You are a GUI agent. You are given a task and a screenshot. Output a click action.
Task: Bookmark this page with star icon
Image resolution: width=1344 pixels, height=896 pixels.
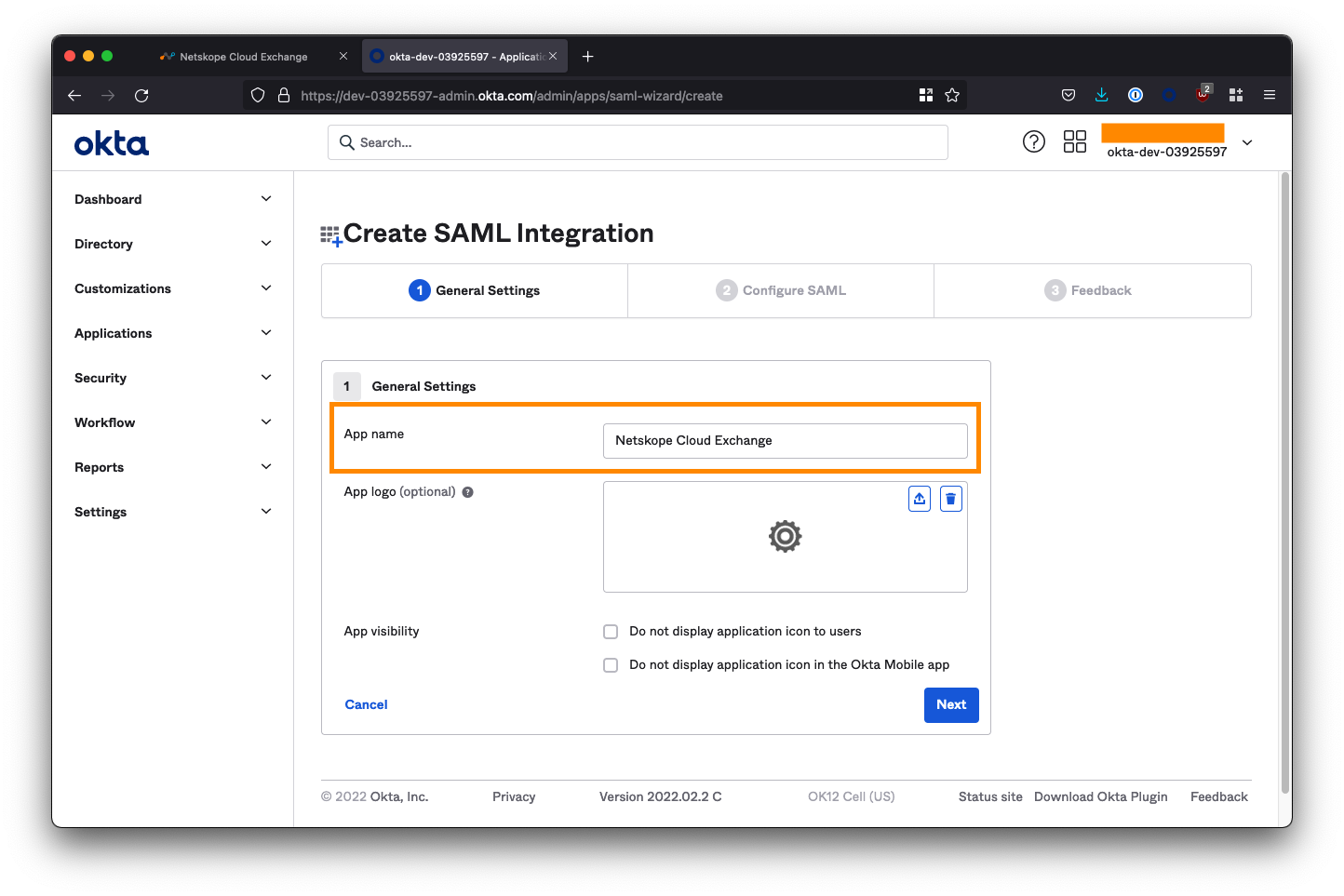[x=951, y=95]
